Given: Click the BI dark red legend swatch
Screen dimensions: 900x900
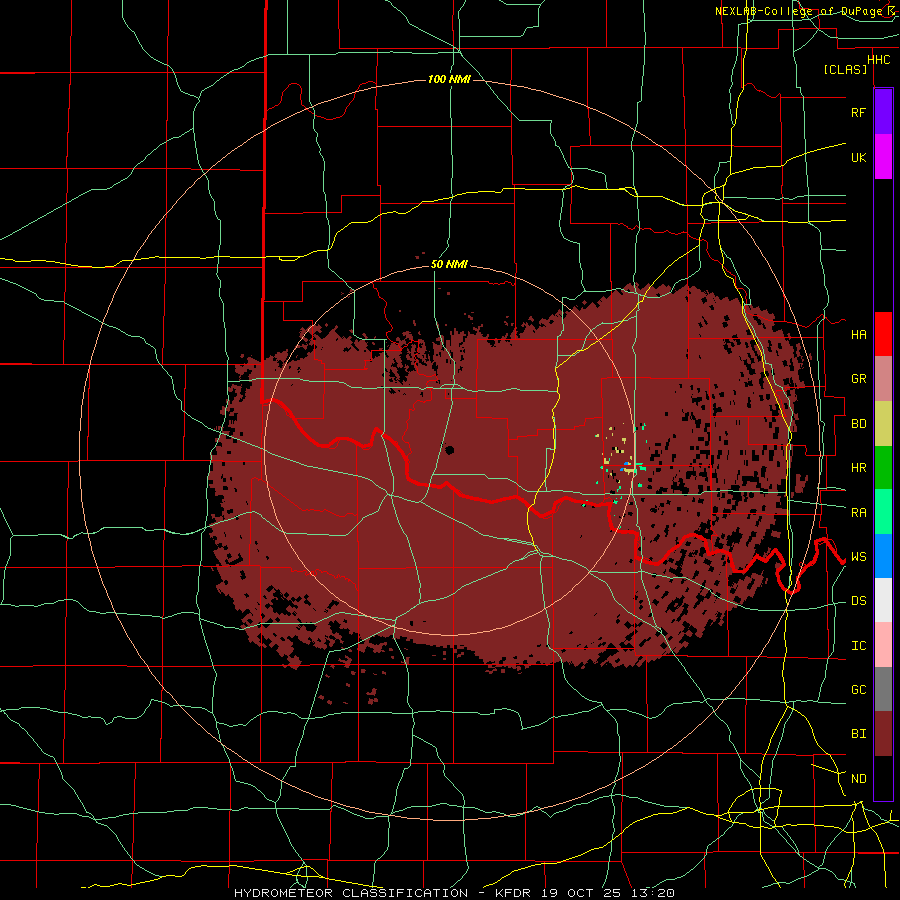Looking at the screenshot, I should pos(883,734).
